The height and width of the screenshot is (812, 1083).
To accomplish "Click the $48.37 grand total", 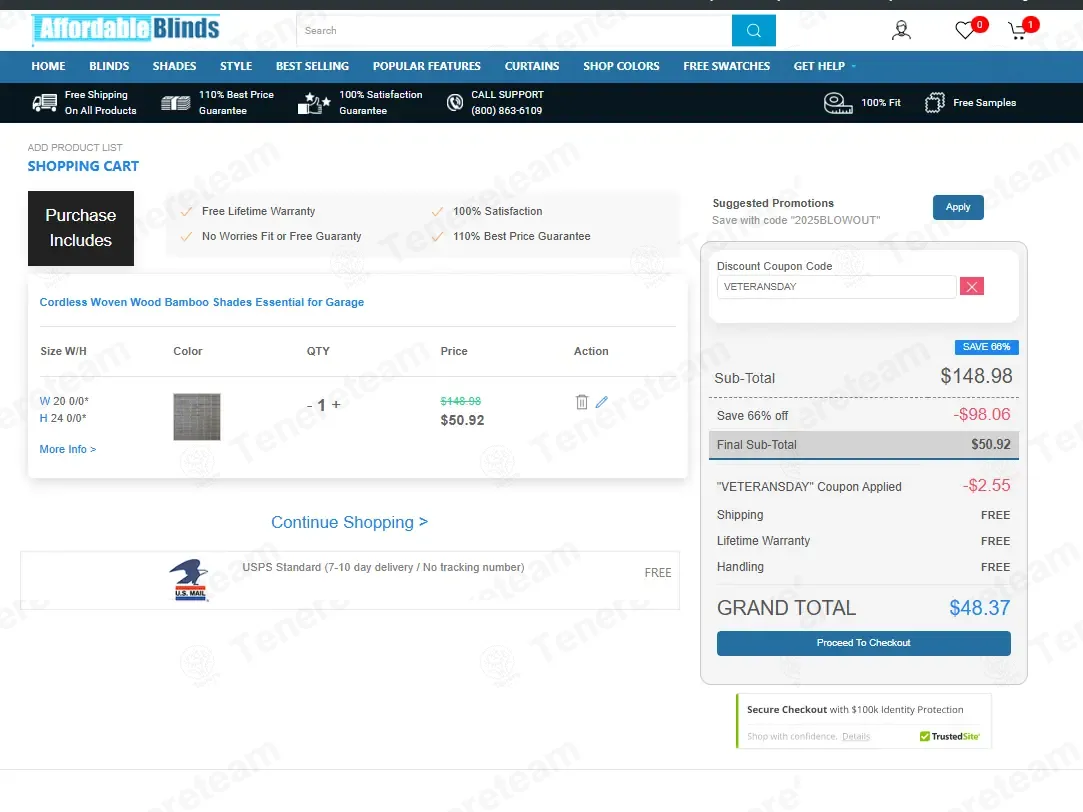I will point(979,608).
